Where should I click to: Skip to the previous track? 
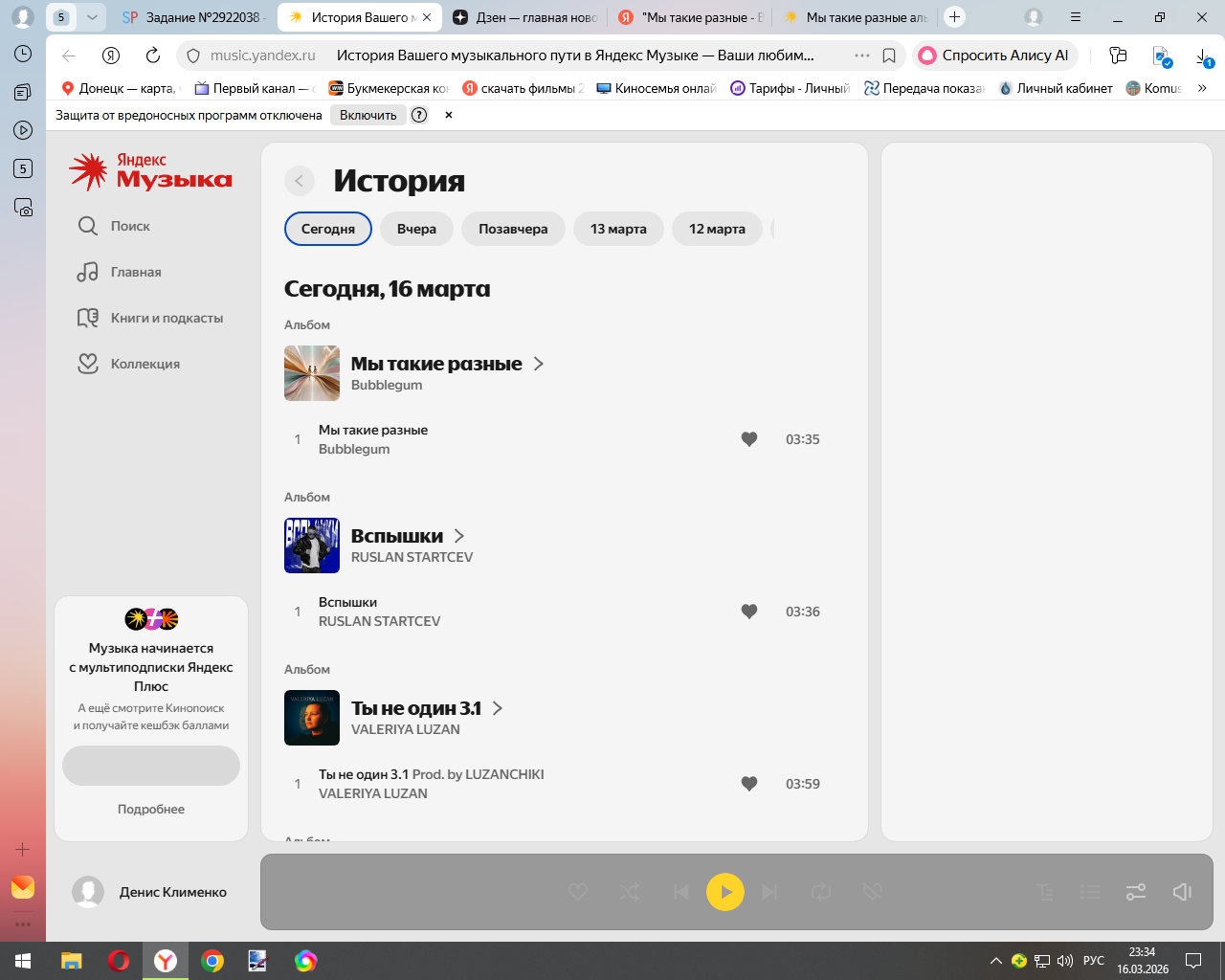681,892
